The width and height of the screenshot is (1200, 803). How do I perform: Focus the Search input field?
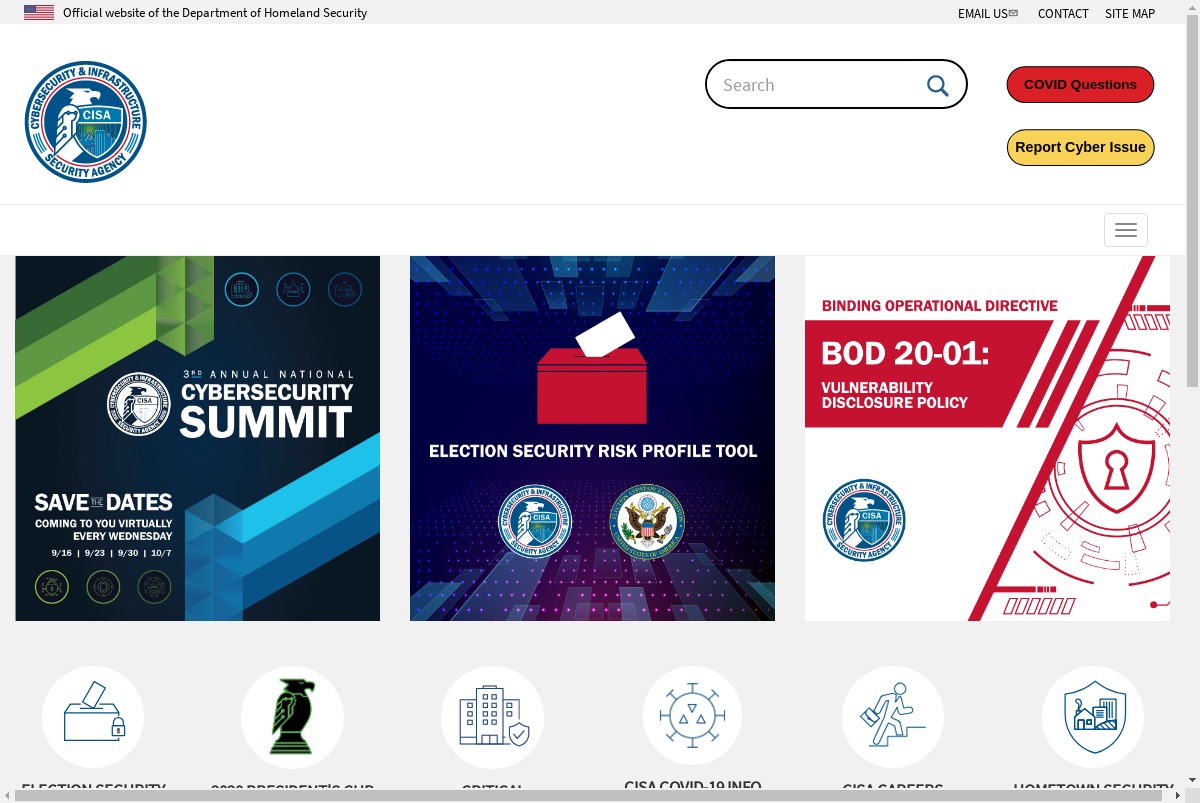click(836, 84)
